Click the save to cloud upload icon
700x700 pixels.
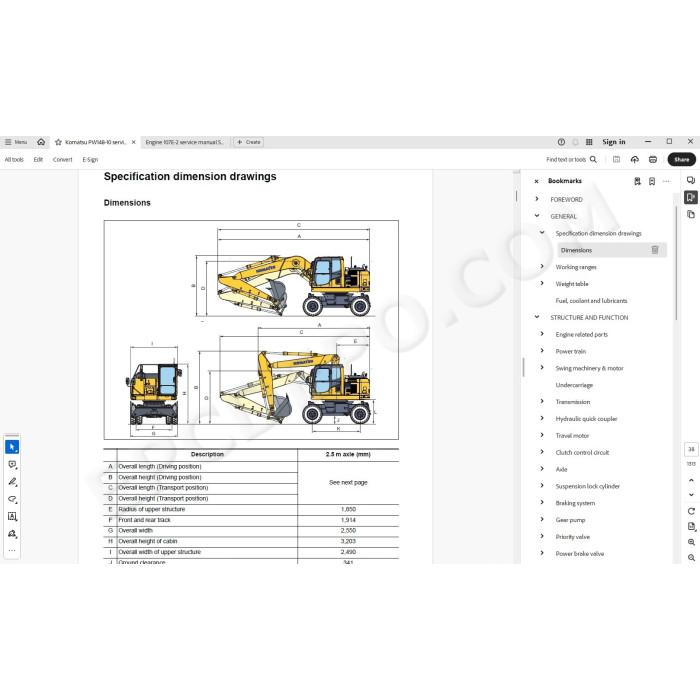pos(634,159)
